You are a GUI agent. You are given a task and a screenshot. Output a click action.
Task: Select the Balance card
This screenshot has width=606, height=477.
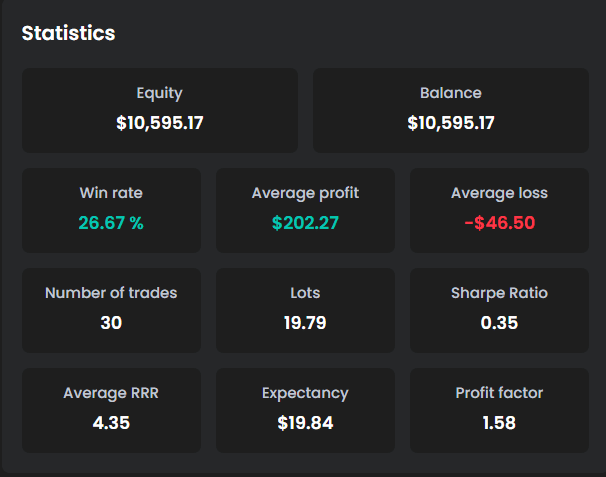pyautogui.click(x=451, y=111)
